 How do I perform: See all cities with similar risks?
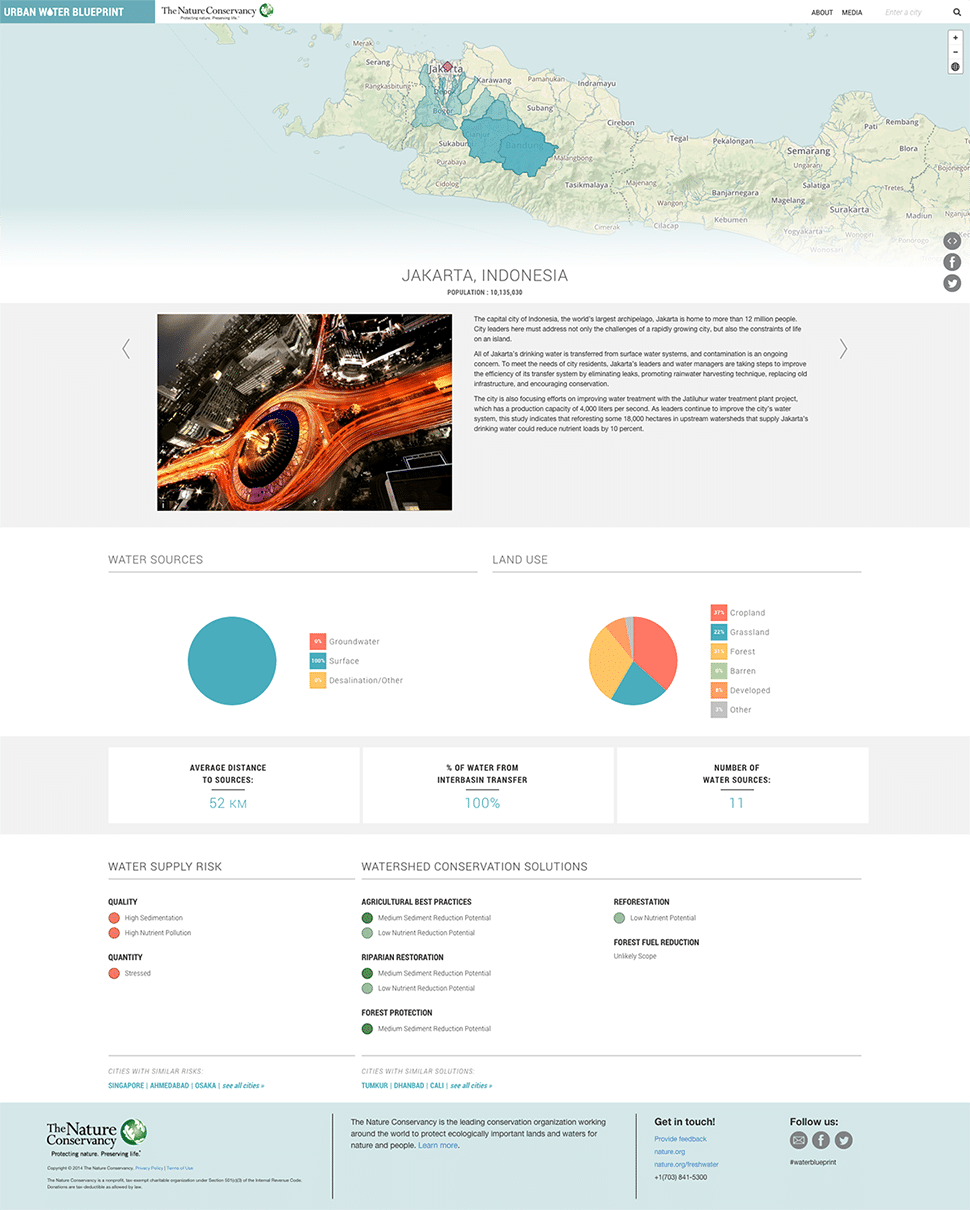click(x=243, y=1085)
